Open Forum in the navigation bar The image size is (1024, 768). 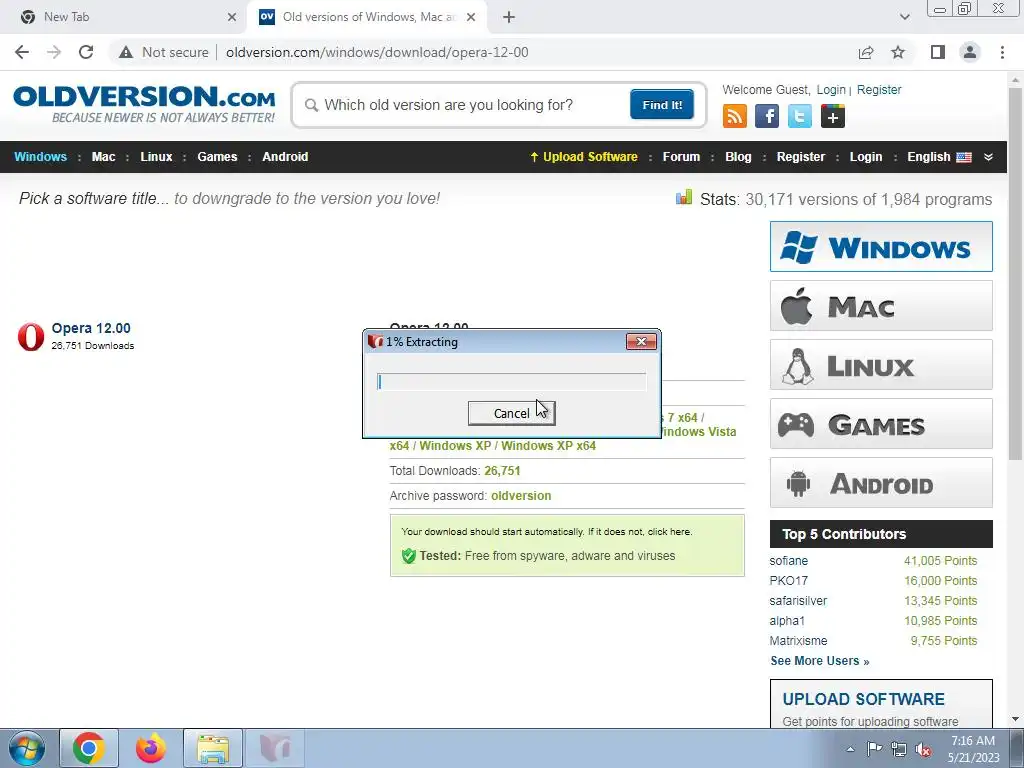tap(681, 157)
